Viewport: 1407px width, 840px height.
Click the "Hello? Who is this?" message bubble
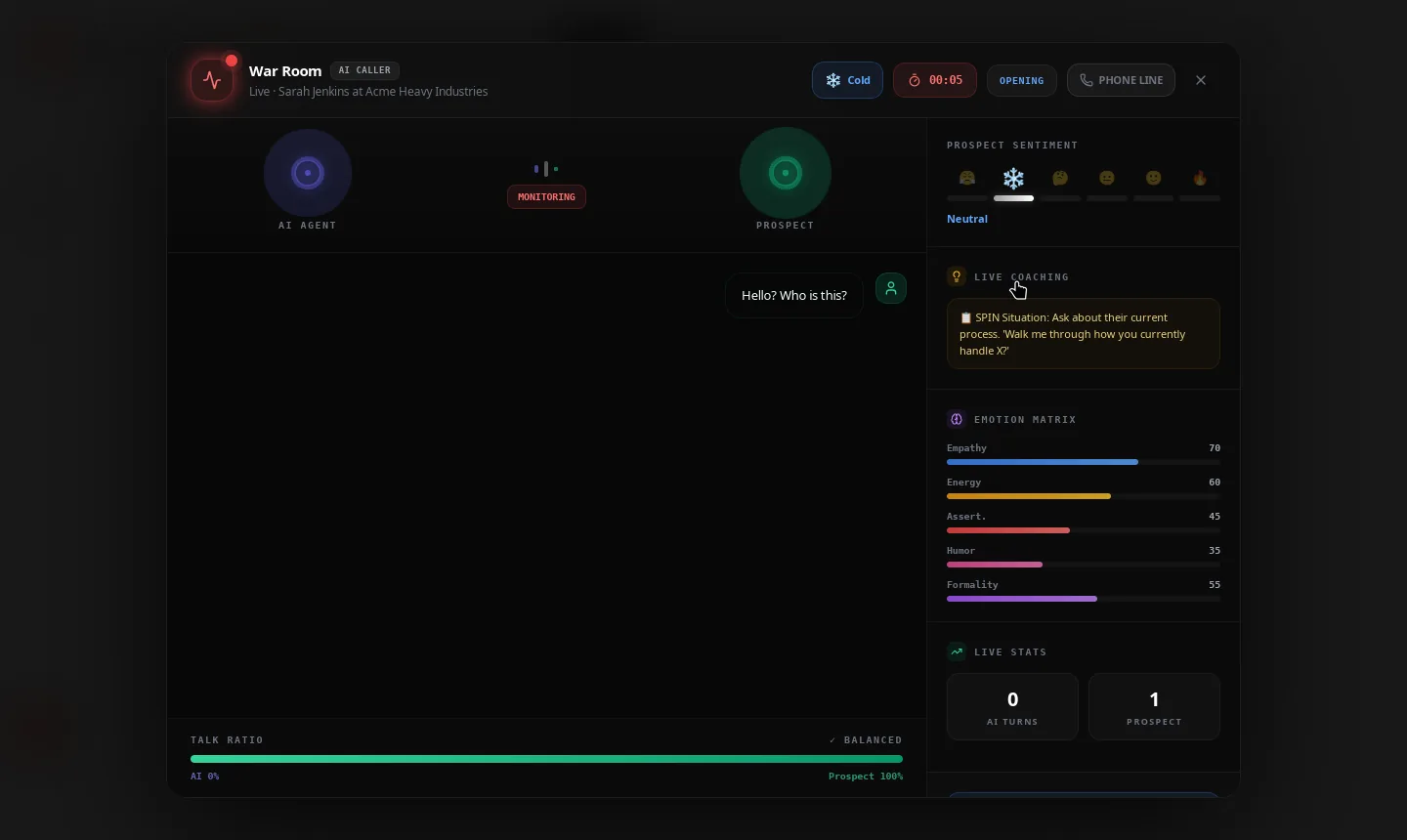pyautogui.click(x=794, y=295)
